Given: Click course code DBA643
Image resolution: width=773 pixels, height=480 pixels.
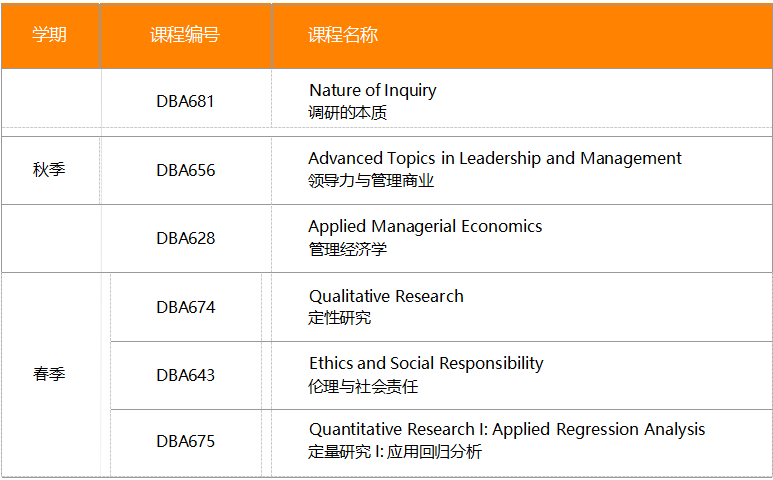Looking at the screenshot, I should 185,375.
